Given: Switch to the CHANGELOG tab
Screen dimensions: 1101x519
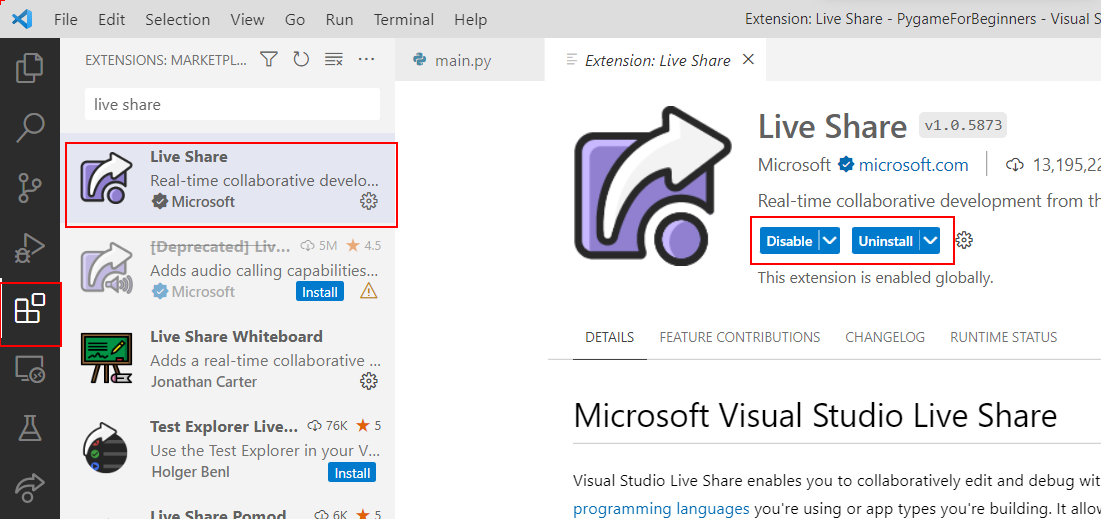Looking at the screenshot, I should coord(885,337).
